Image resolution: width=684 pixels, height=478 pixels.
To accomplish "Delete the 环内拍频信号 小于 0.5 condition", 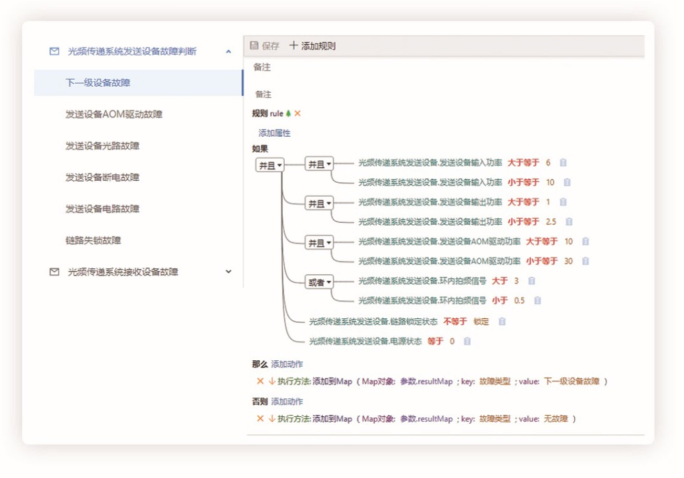I will click(x=537, y=300).
